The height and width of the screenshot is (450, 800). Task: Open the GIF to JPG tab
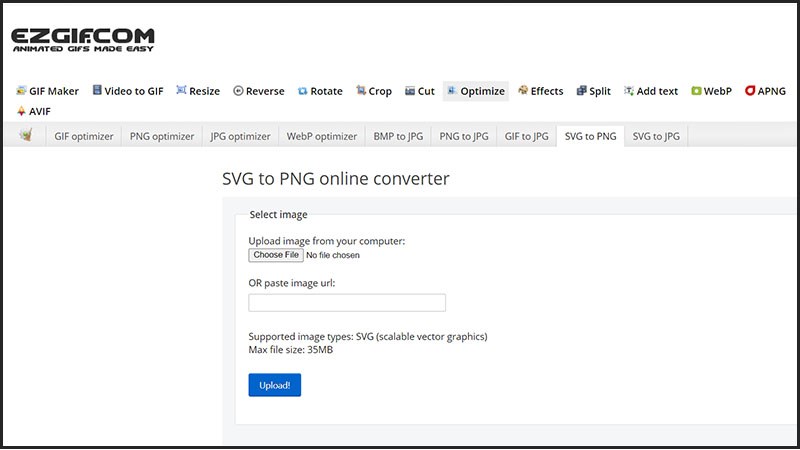click(x=527, y=136)
